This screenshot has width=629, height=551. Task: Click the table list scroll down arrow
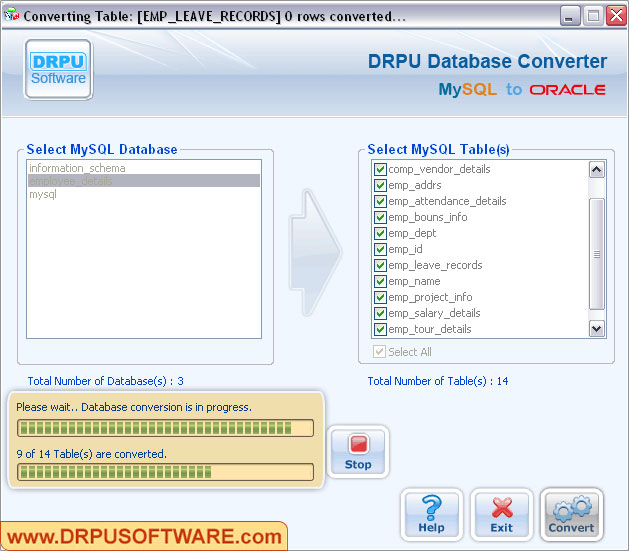click(x=597, y=329)
